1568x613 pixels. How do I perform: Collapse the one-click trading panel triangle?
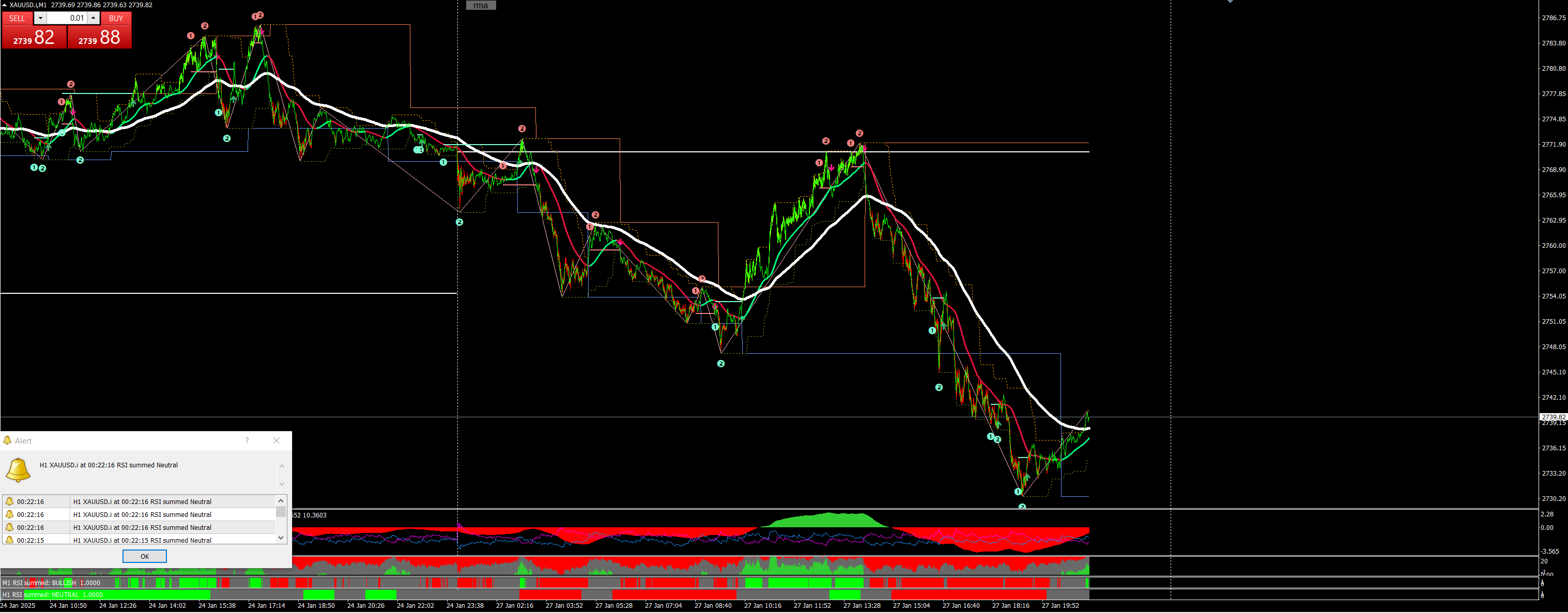pyautogui.click(x=4, y=5)
